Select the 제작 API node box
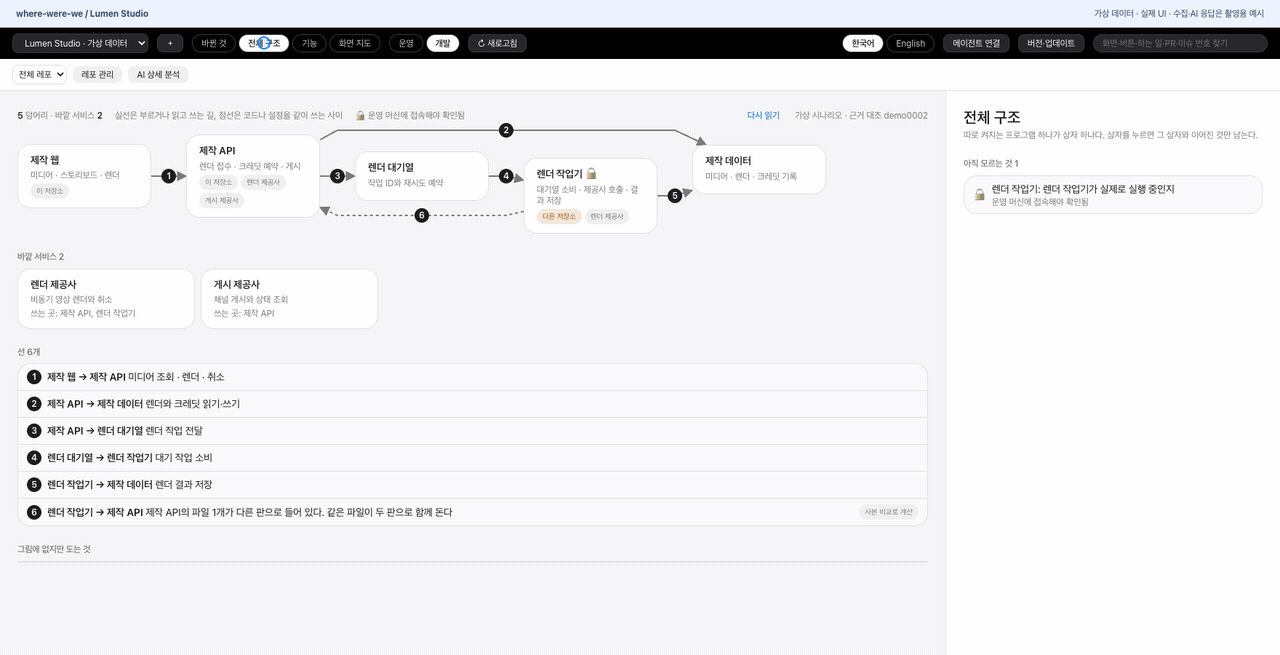 point(253,176)
